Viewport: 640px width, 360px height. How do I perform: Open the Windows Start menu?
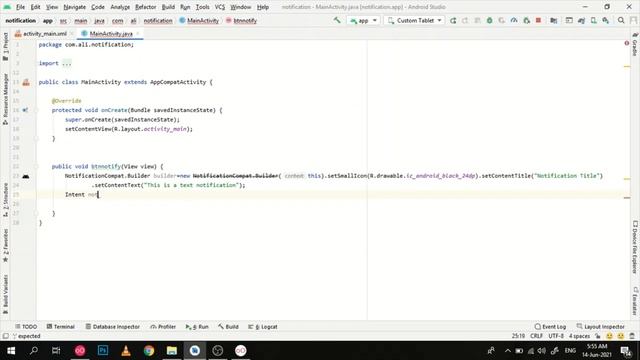pyautogui.click(x=11, y=350)
